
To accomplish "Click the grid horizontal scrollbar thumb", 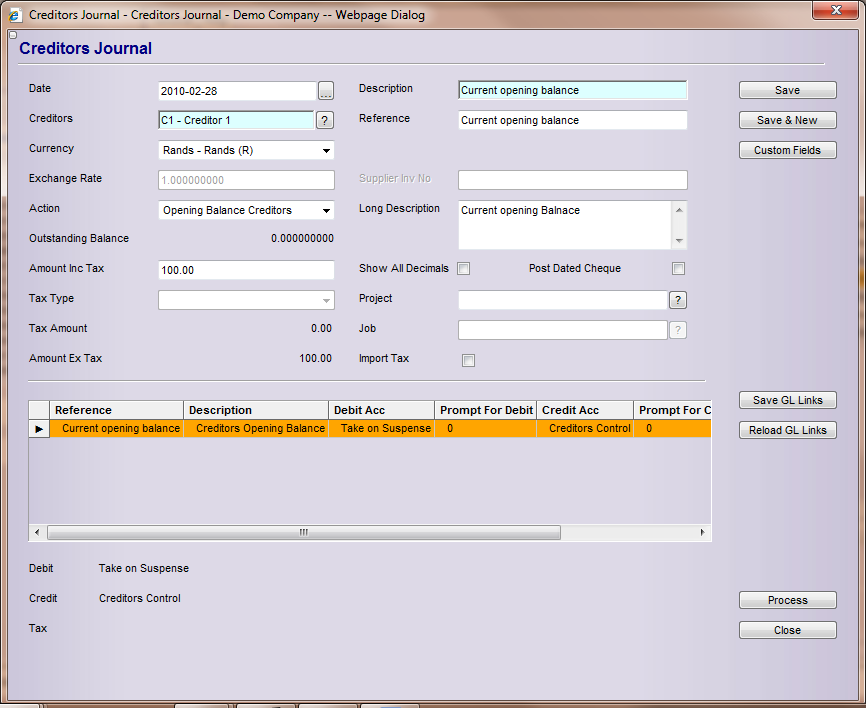I will click(303, 533).
